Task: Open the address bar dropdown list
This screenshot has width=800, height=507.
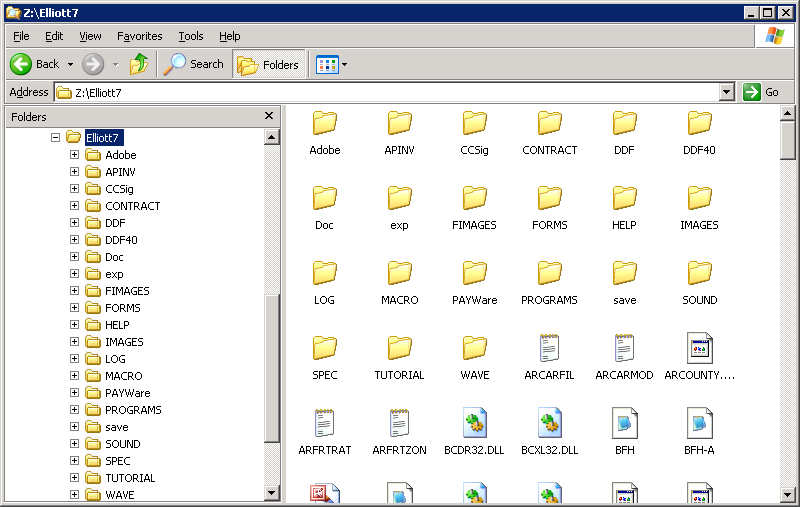Action: tap(727, 92)
